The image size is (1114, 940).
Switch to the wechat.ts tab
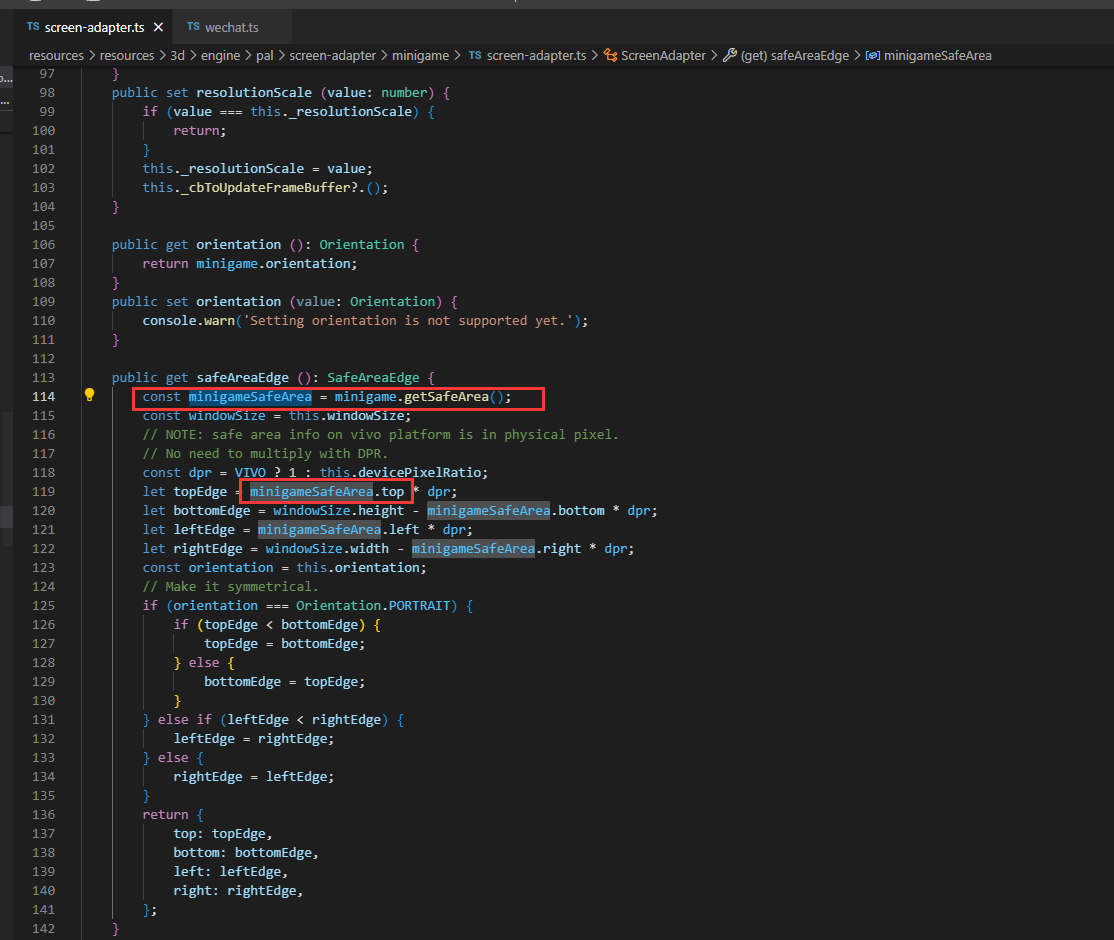tap(232, 27)
